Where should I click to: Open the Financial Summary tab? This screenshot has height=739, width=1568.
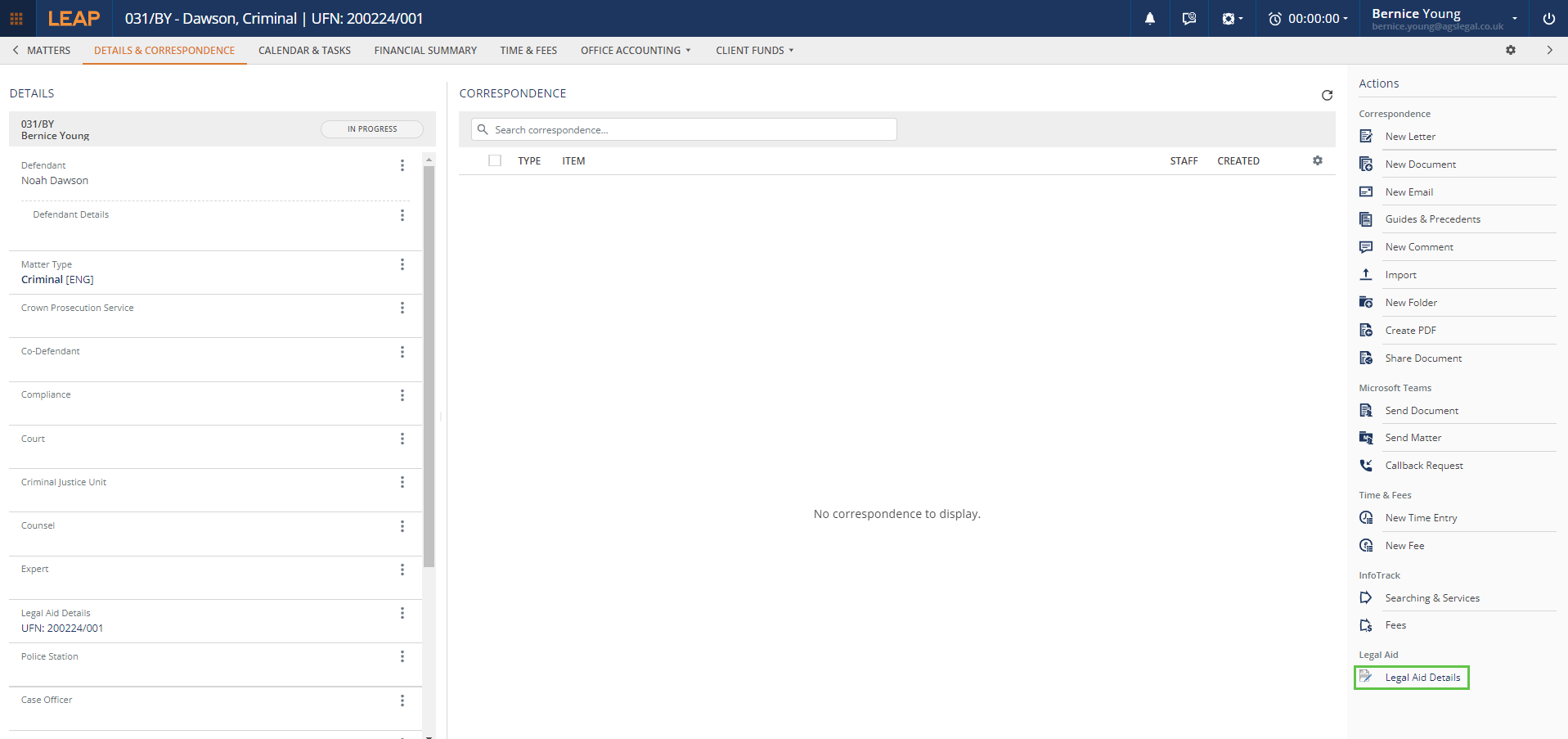(x=425, y=50)
